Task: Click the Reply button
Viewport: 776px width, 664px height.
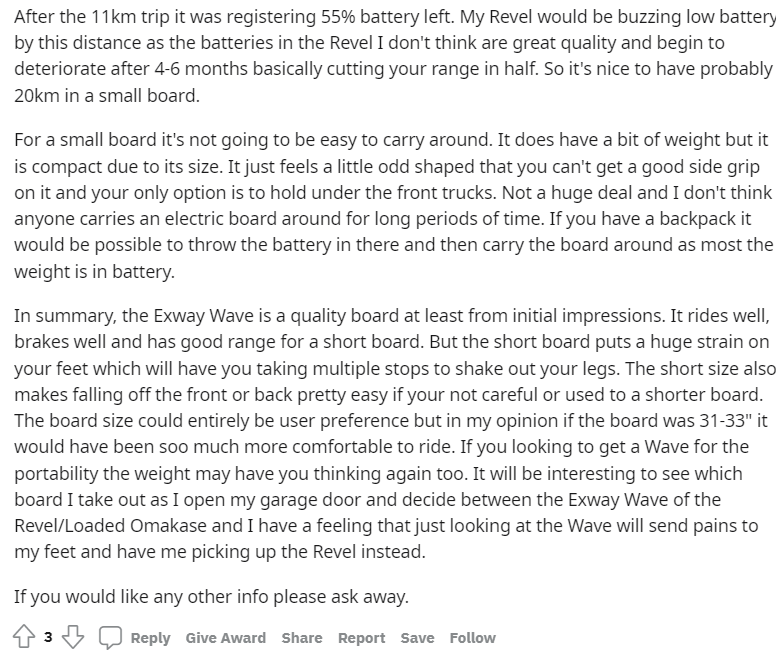Action: tap(150, 638)
